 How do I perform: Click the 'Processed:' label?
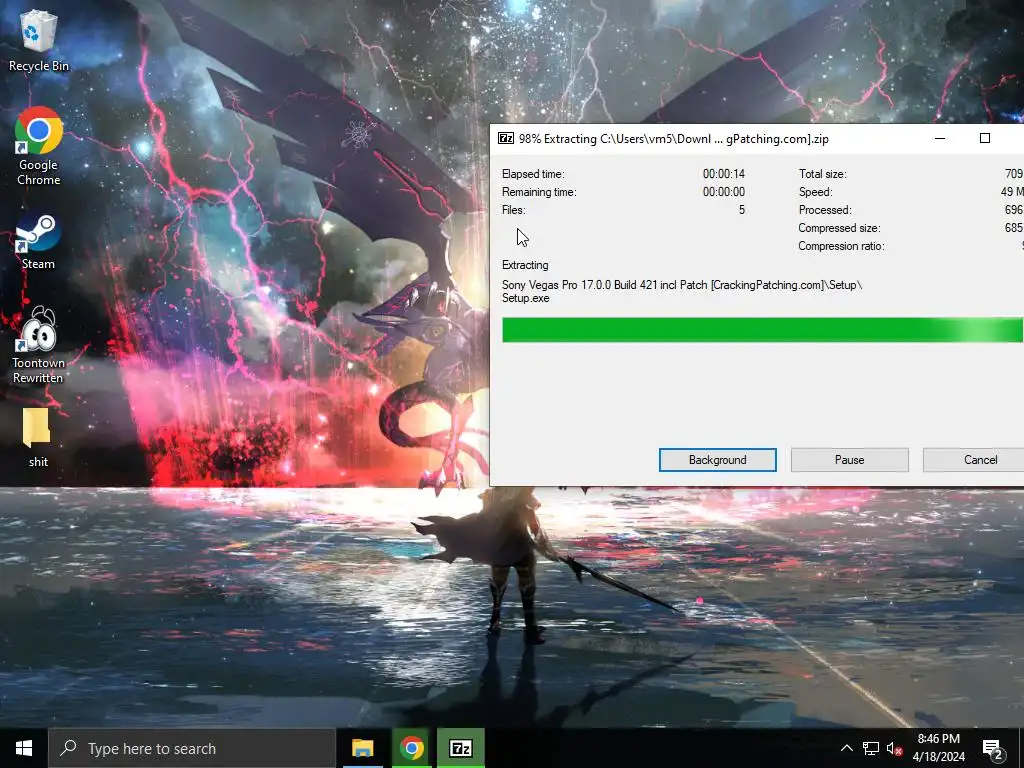825,210
